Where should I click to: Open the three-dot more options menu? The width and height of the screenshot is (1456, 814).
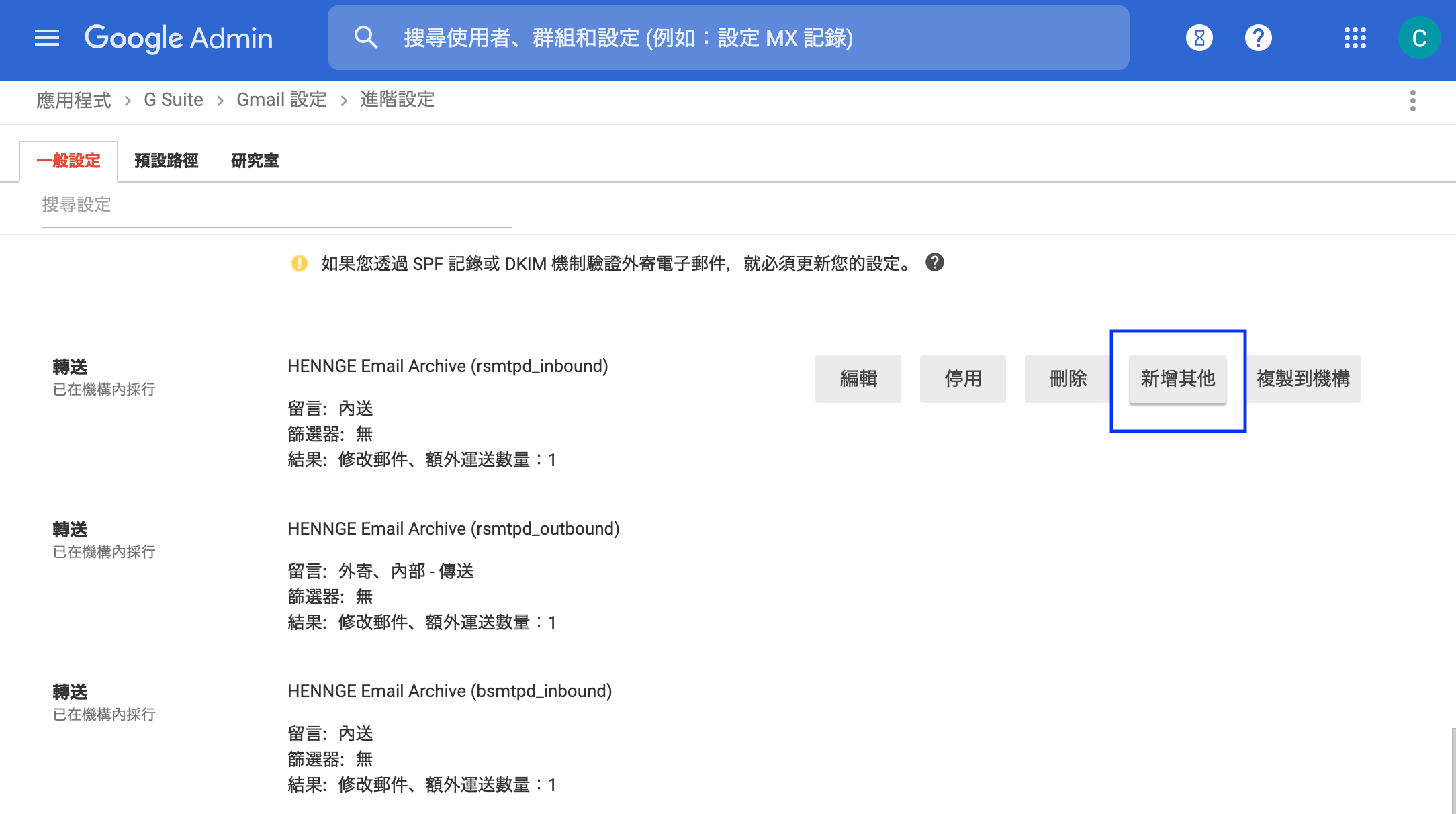[x=1413, y=101]
